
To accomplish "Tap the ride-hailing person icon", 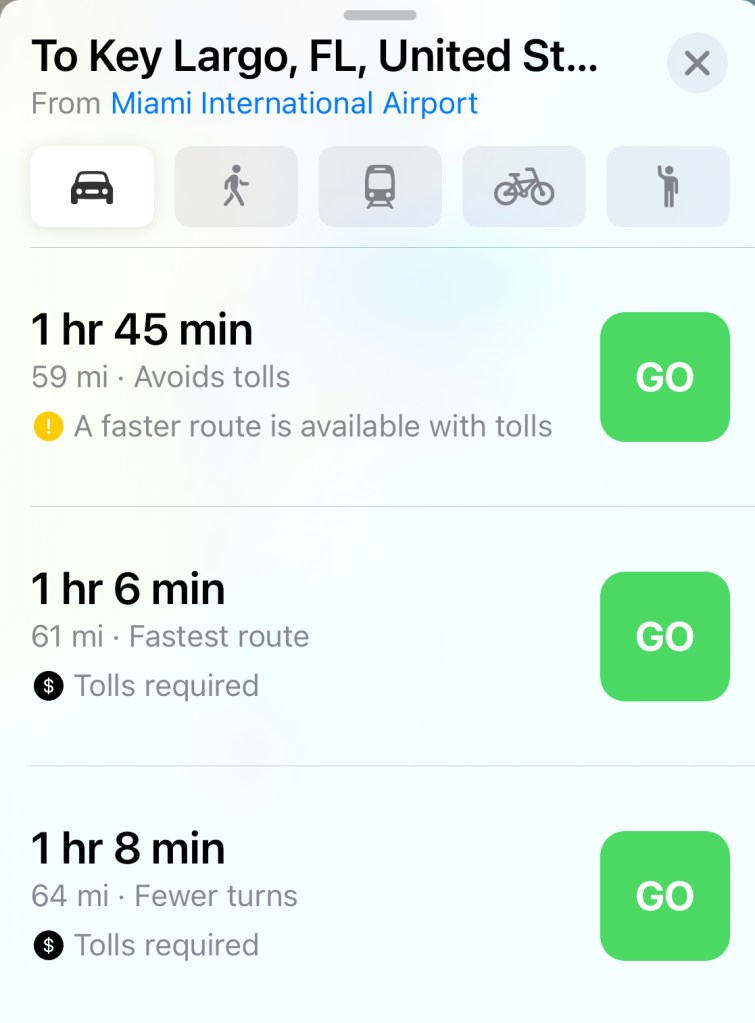I will point(668,187).
